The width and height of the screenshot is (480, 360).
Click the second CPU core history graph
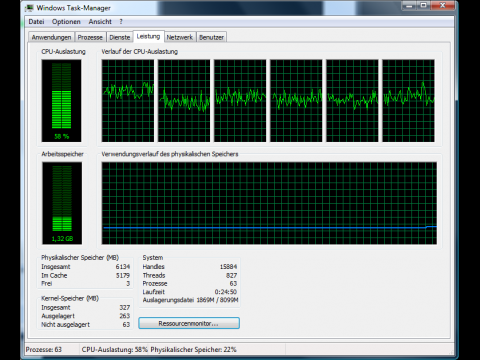184,101
